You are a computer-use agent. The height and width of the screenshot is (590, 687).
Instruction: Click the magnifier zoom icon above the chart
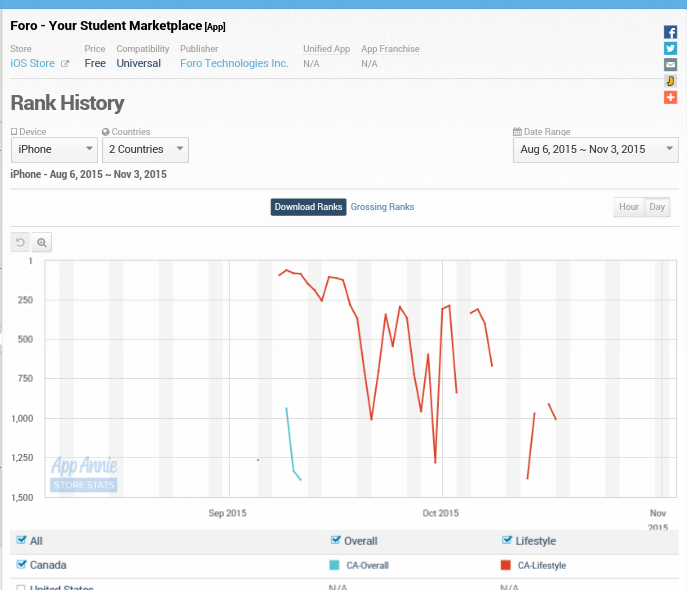42,242
